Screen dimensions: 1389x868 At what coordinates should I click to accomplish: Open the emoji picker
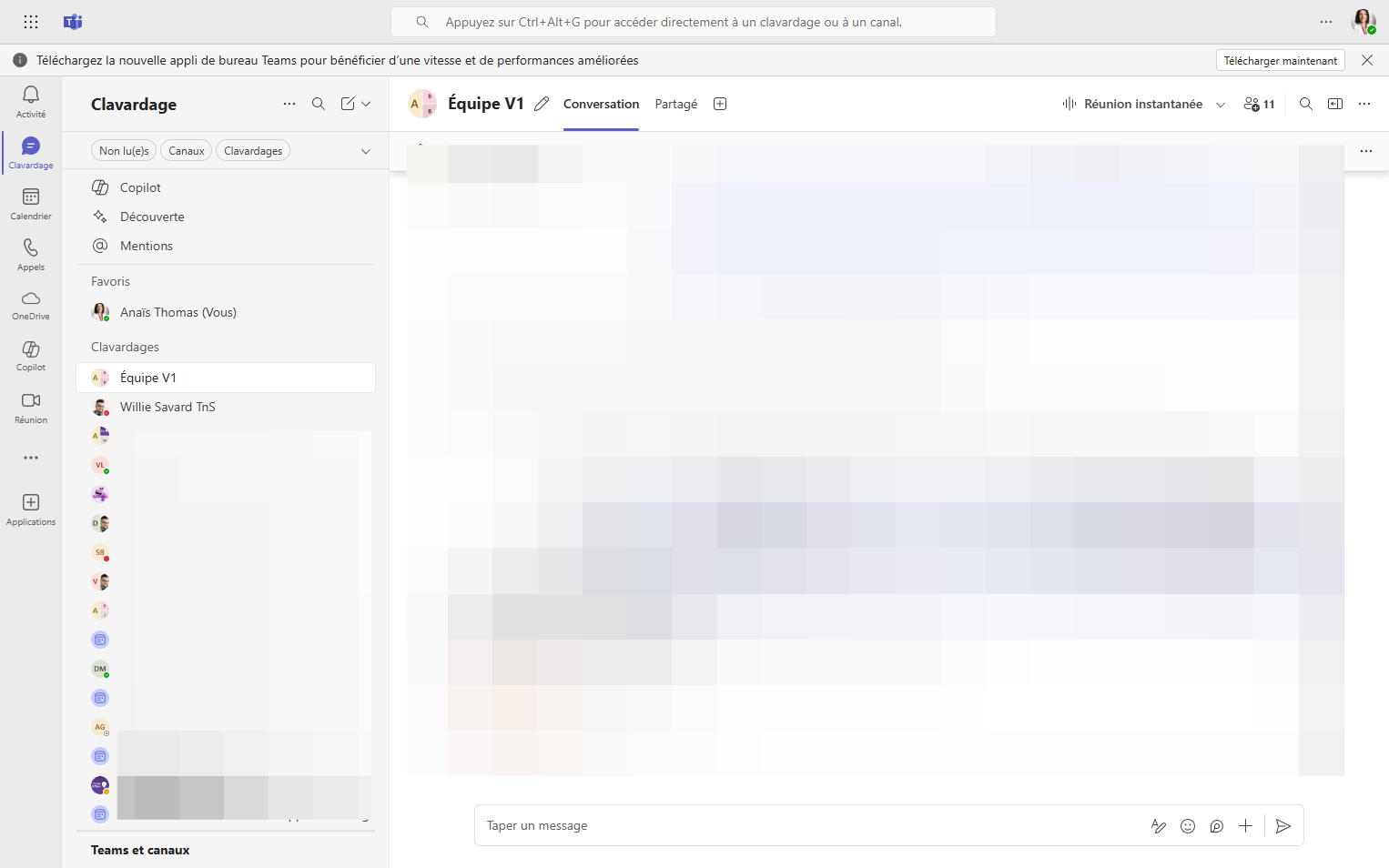coord(1188,826)
